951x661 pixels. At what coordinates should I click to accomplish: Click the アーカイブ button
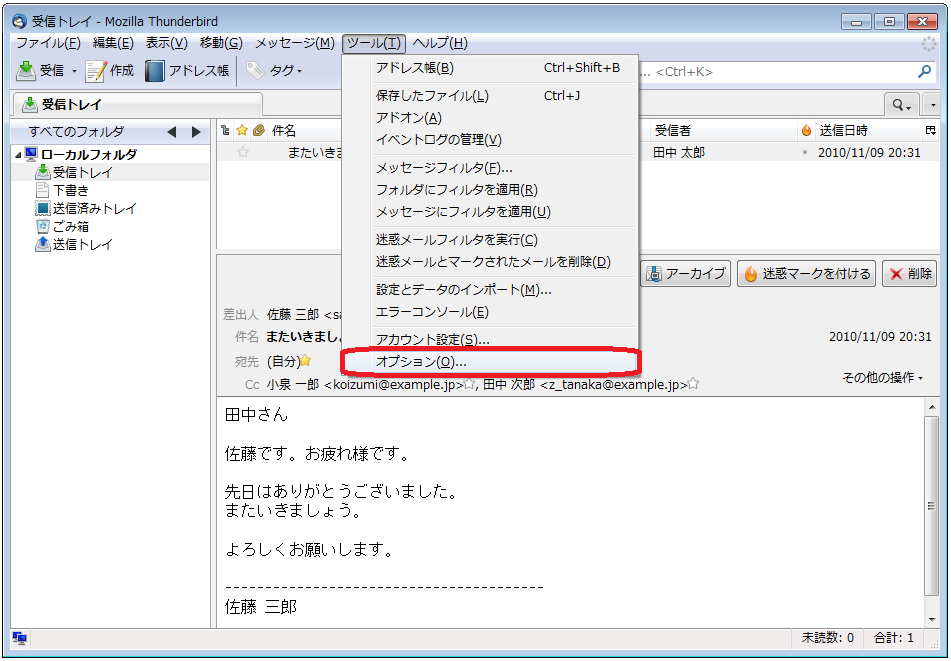pyautogui.click(x=686, y=274)
